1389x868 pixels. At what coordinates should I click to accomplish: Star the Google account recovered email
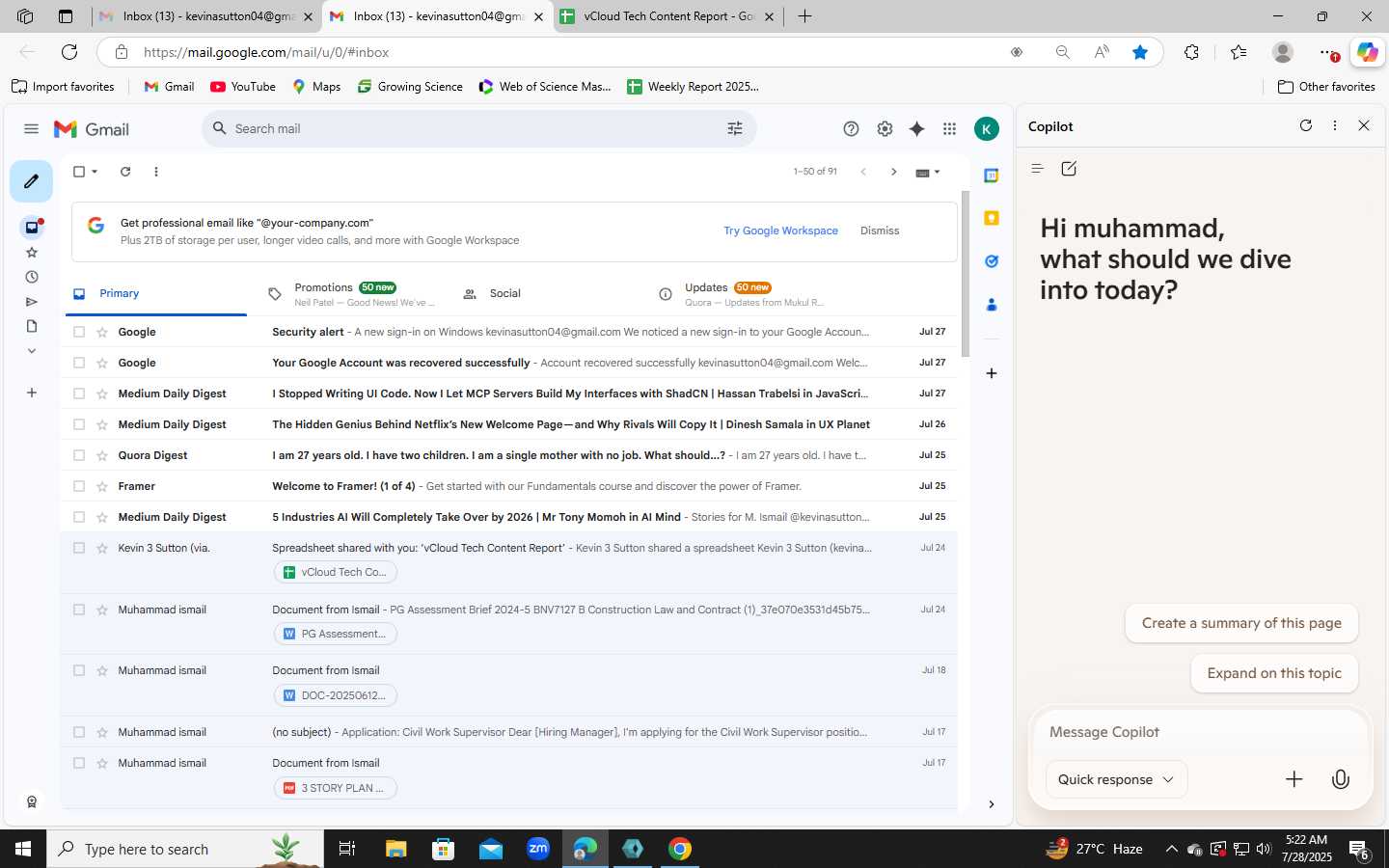point(102,363)
